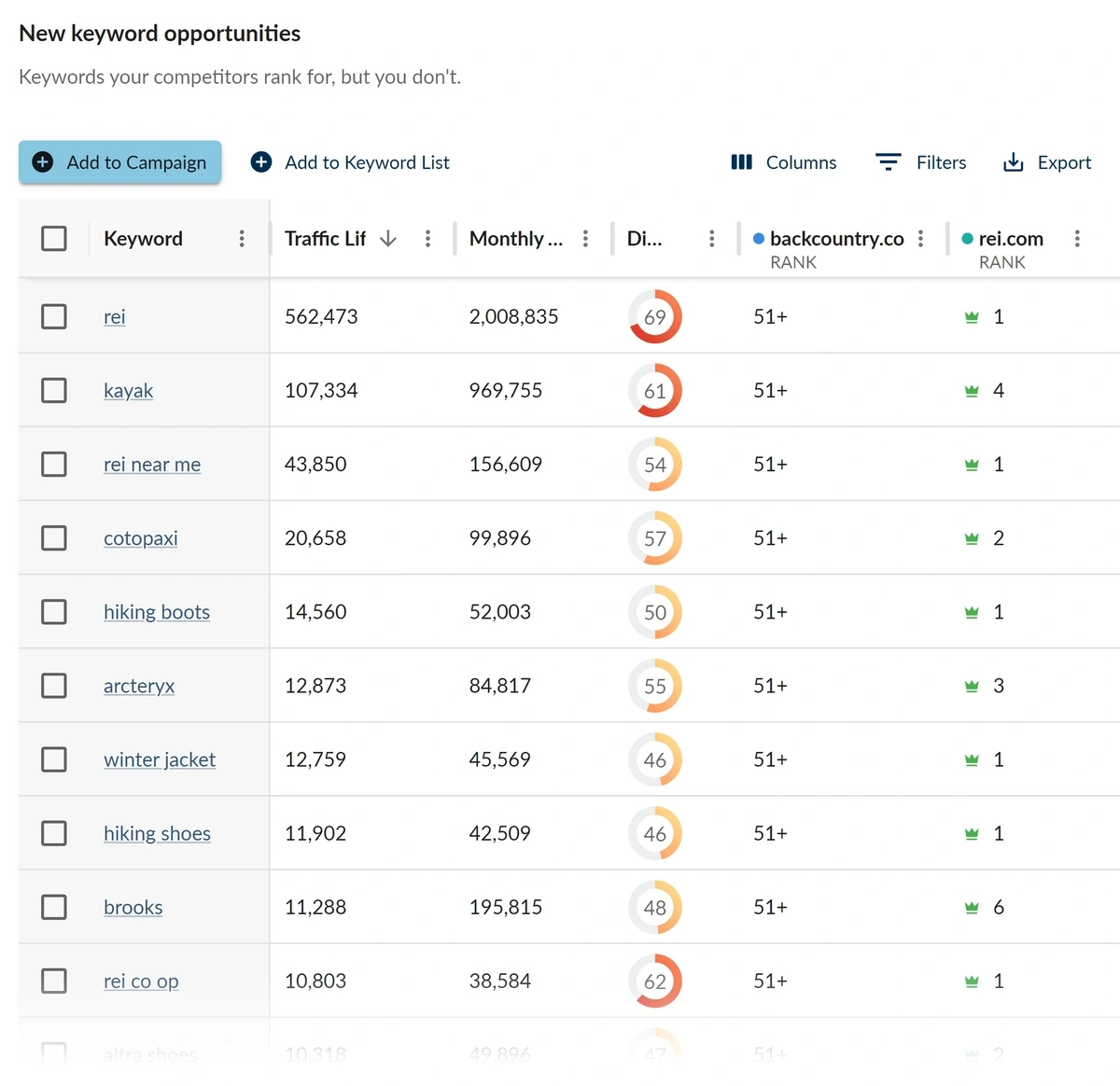
Task: Click difficulty gauge 69 for rei
Action: tap(655, 316)
